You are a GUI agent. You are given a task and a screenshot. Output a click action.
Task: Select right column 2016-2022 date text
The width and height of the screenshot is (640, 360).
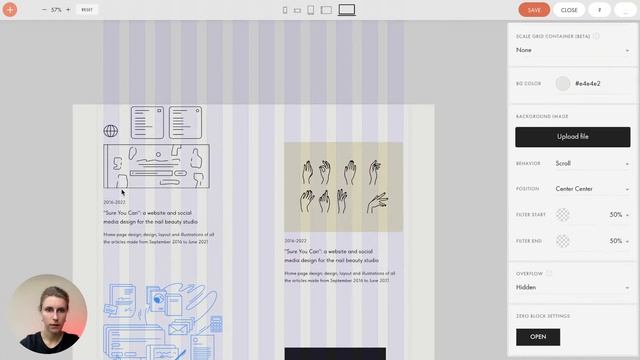coord(295,241)
